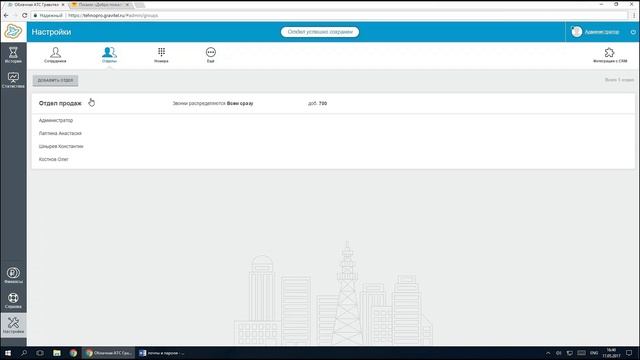Image resolution: width=640 pixels, height=360 pixels.
Task: Select employee Костиков Олег in the list
Action: [53, 159]
